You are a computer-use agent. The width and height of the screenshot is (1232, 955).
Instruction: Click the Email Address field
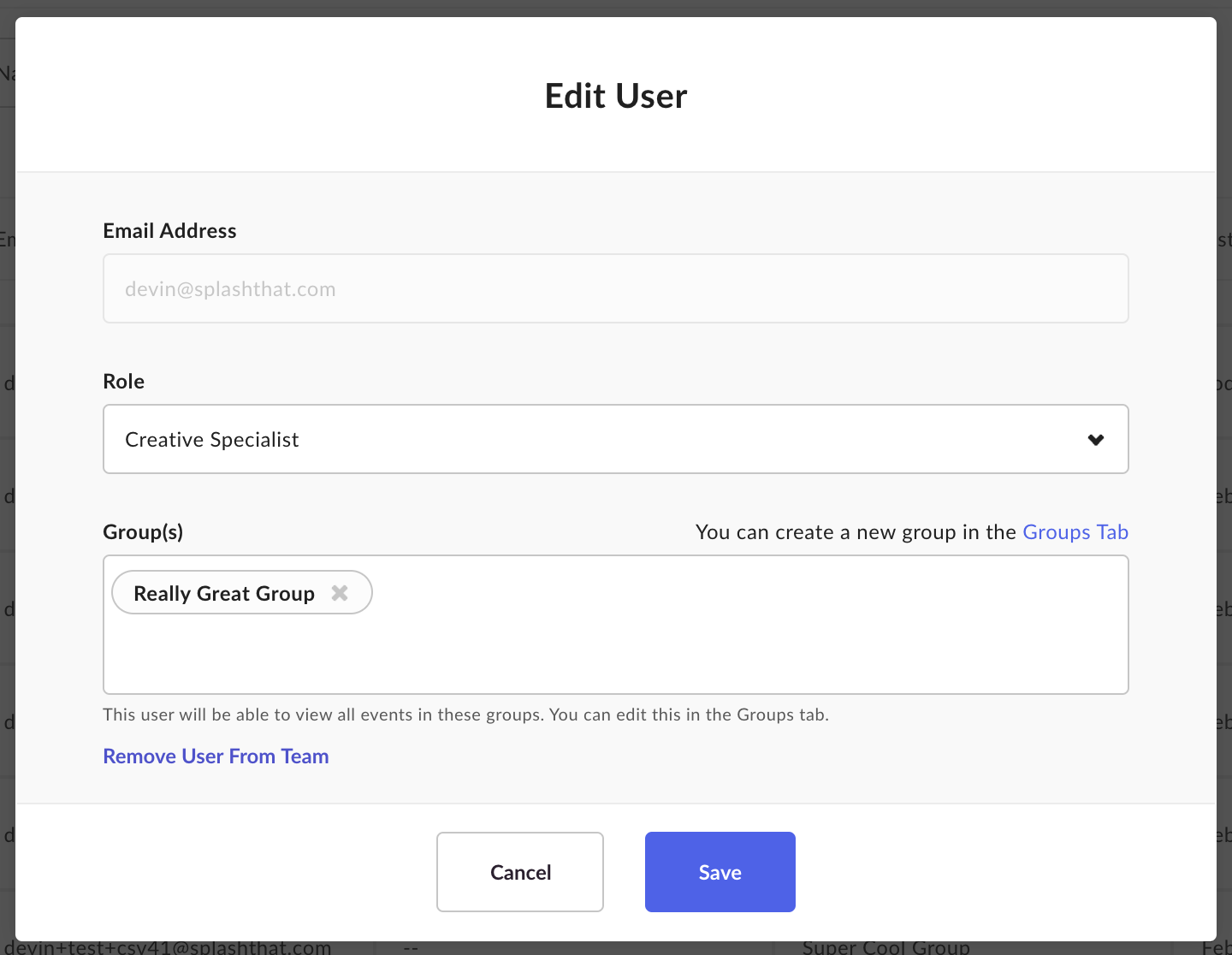616,288
